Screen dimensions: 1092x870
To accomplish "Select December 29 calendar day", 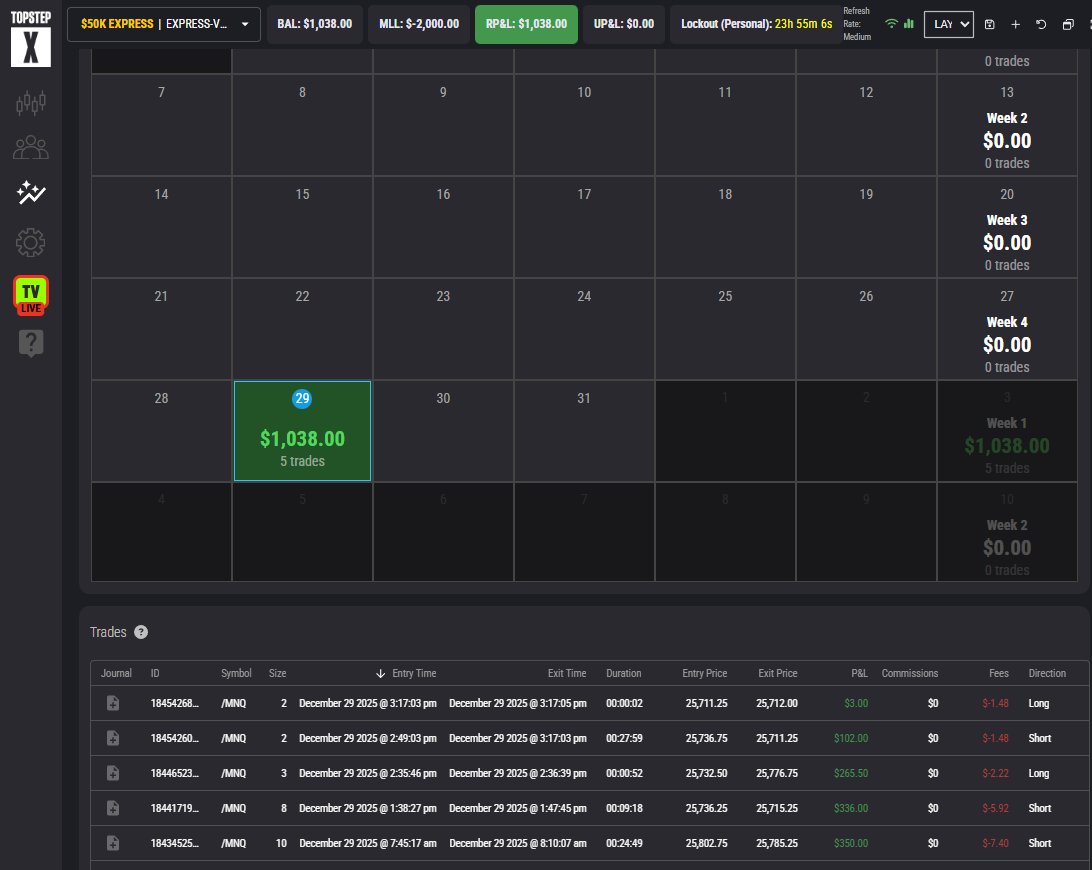I will [x=302, y=430].
